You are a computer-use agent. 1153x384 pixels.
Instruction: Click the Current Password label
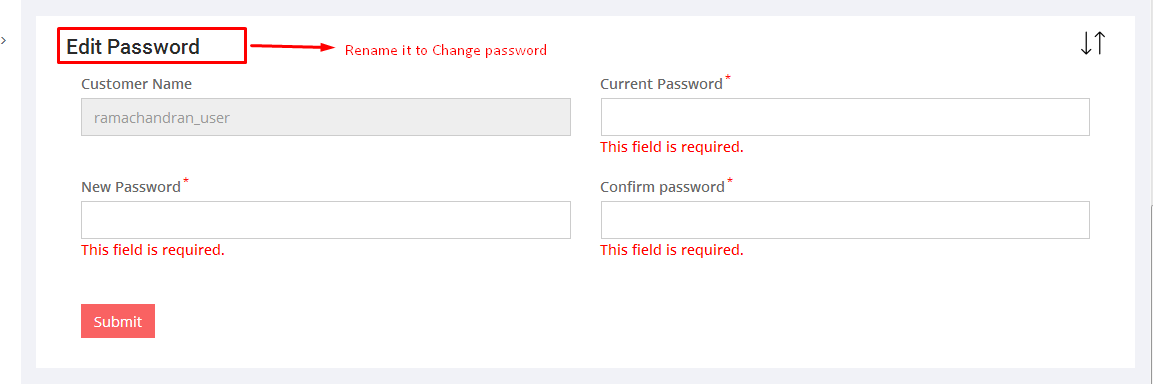tap(662, 84)
